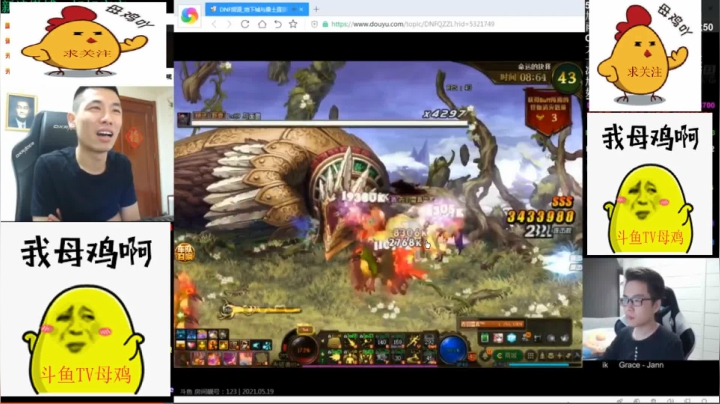Click the blue cube icon
This screenshot has width=720, height=404.
[512, 338]
